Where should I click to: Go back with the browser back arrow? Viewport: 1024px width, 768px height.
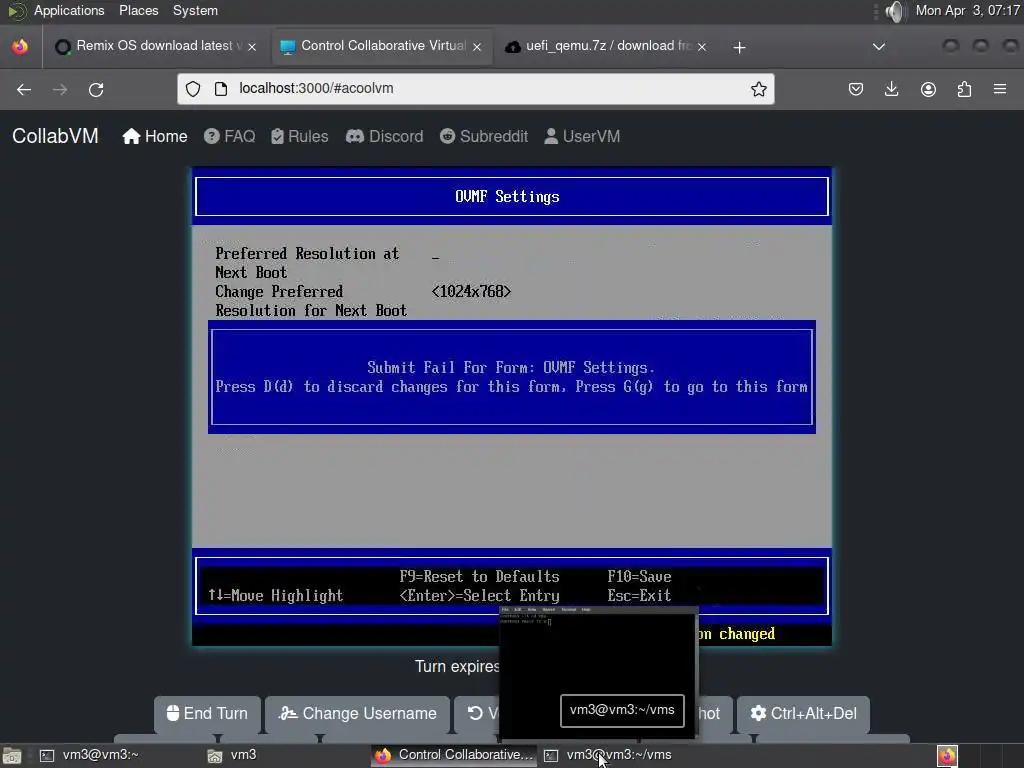point(24,89)
